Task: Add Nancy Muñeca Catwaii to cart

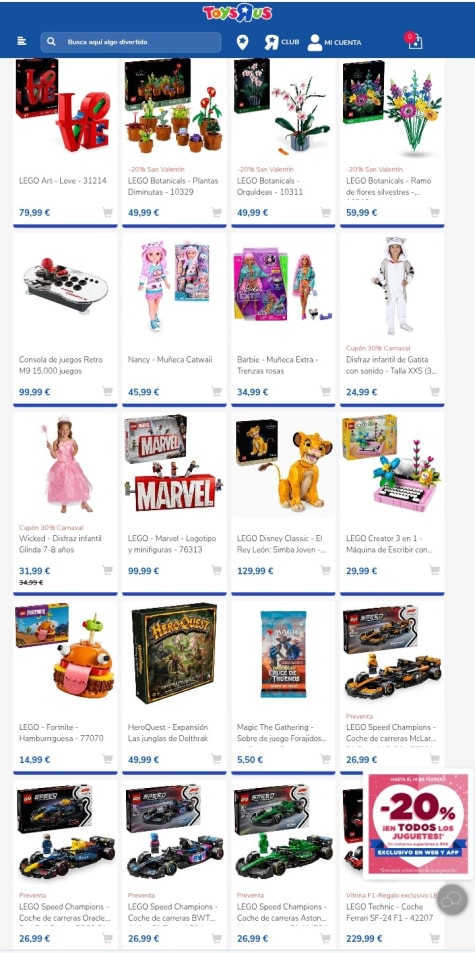Action: point(216,391)
